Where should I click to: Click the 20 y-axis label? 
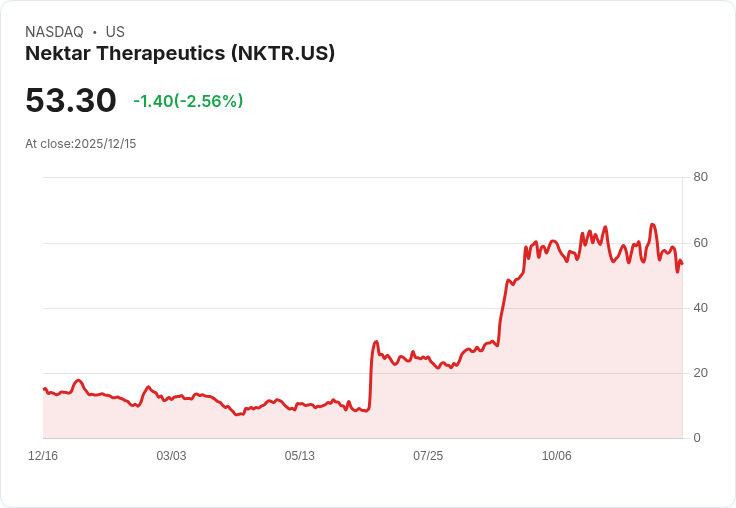pos(700,373)
